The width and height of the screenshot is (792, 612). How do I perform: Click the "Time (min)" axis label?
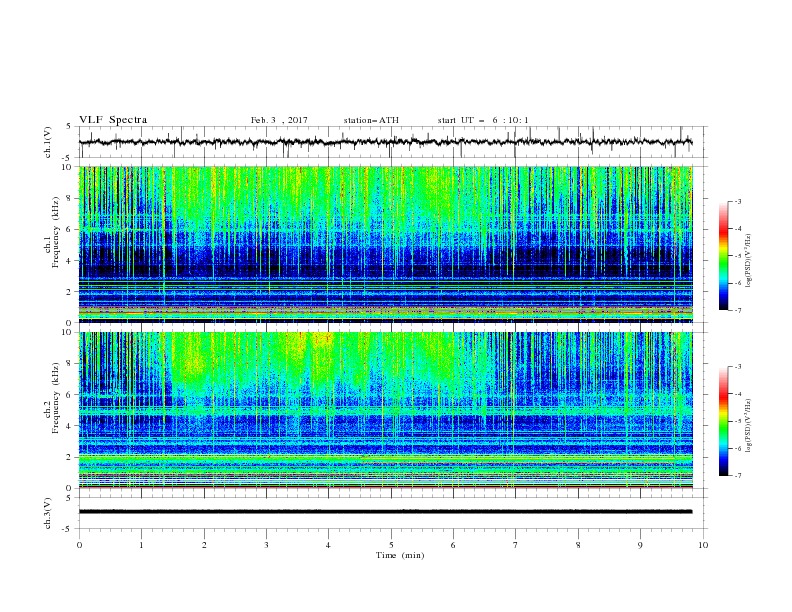pyautogui.click(x=400, y=555)
